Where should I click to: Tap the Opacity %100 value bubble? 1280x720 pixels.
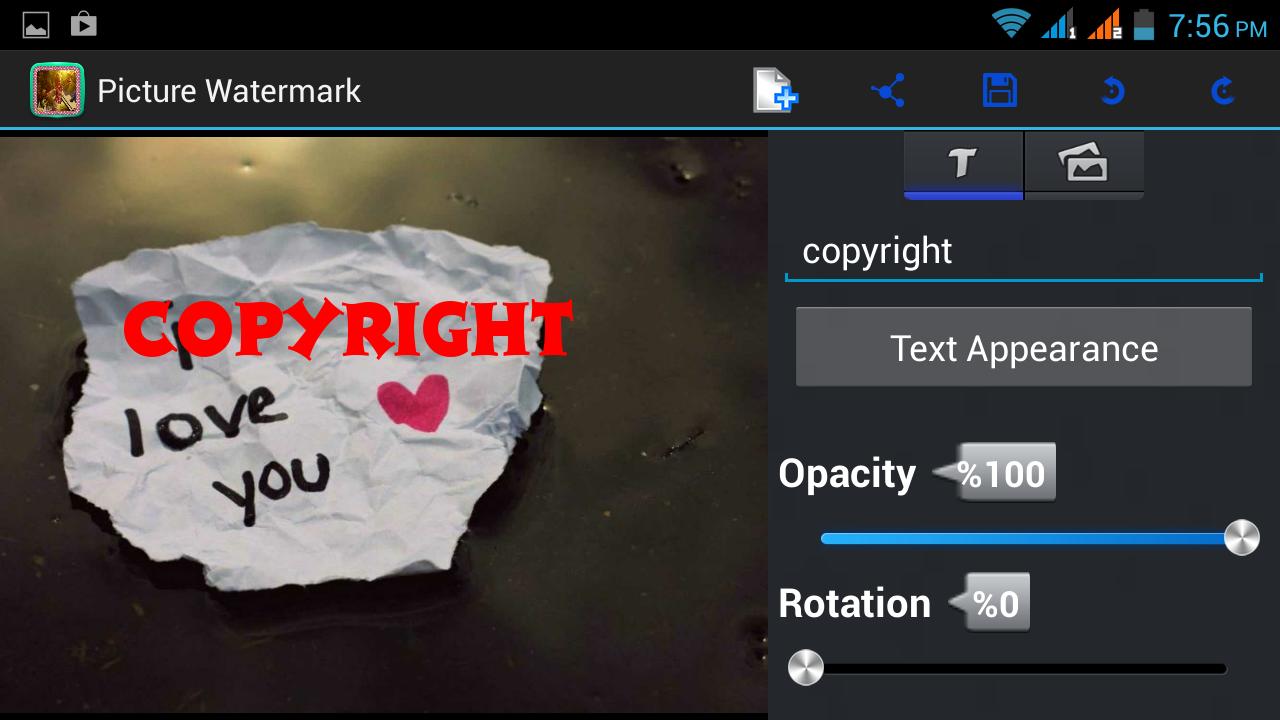click(x=1005, y=472)
